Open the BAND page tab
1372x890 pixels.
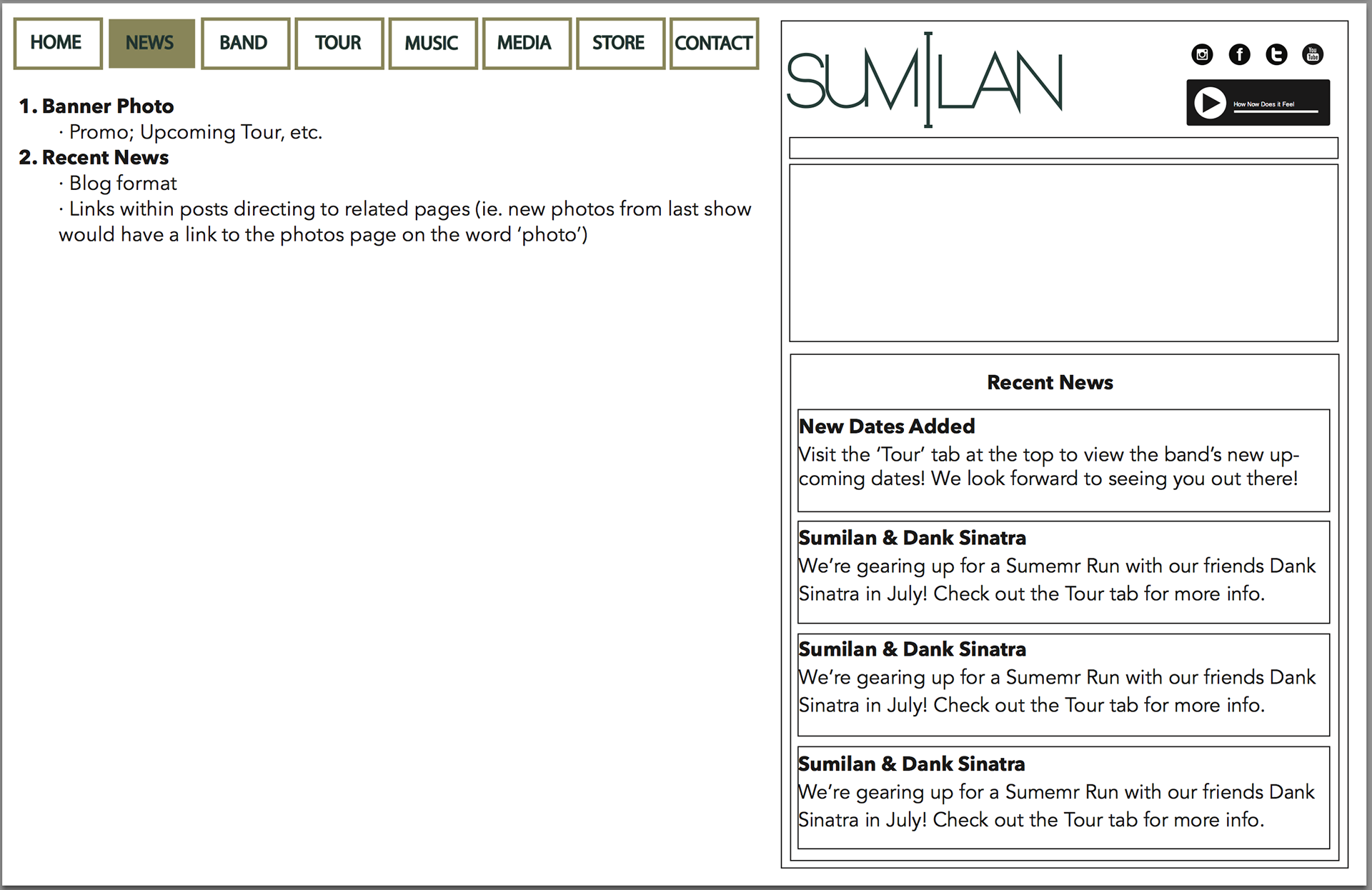(245, 44)
